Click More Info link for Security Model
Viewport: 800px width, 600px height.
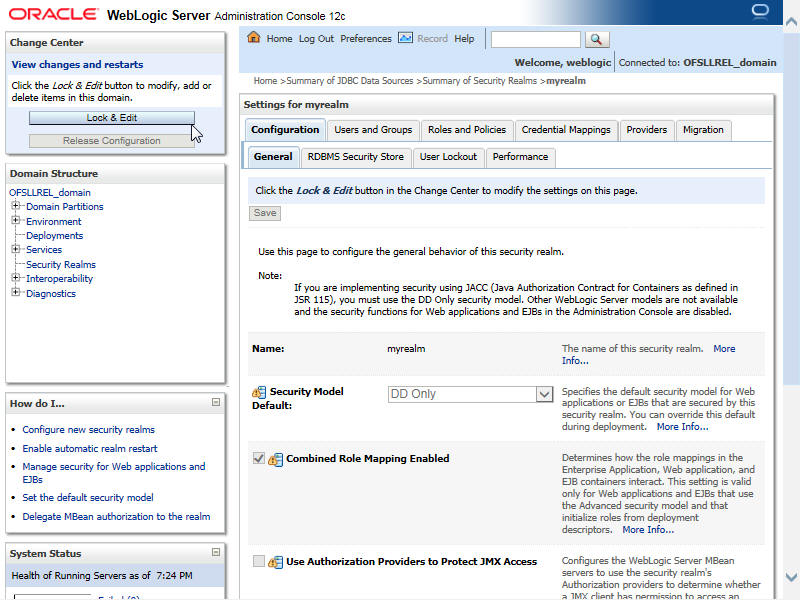[x=682, y=427]
